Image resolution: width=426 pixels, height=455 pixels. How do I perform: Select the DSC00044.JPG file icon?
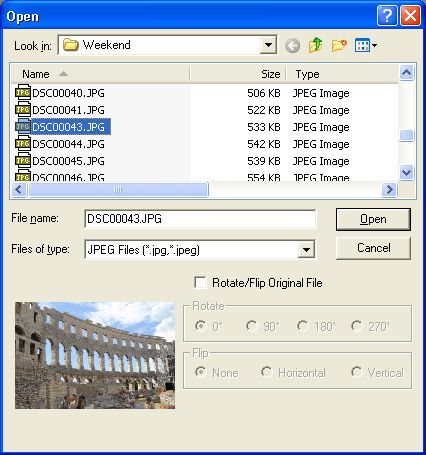tap(23, 143)
